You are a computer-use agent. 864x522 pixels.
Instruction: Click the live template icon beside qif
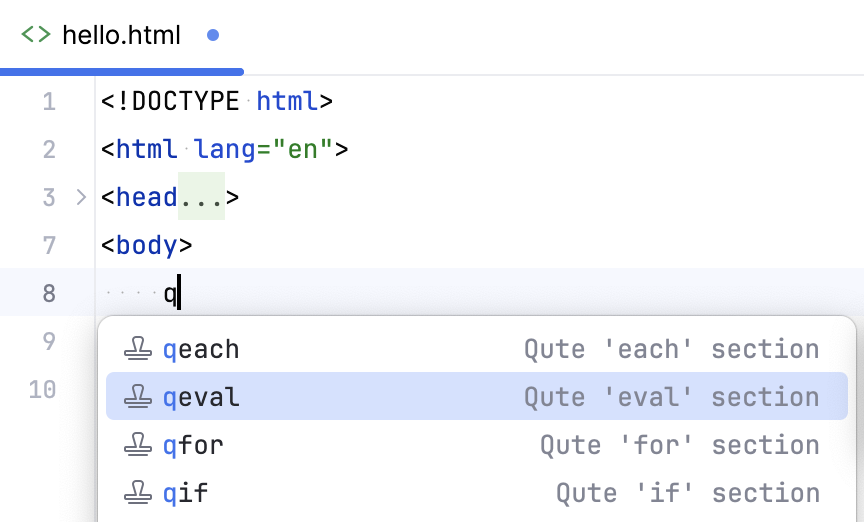point(137,493)
